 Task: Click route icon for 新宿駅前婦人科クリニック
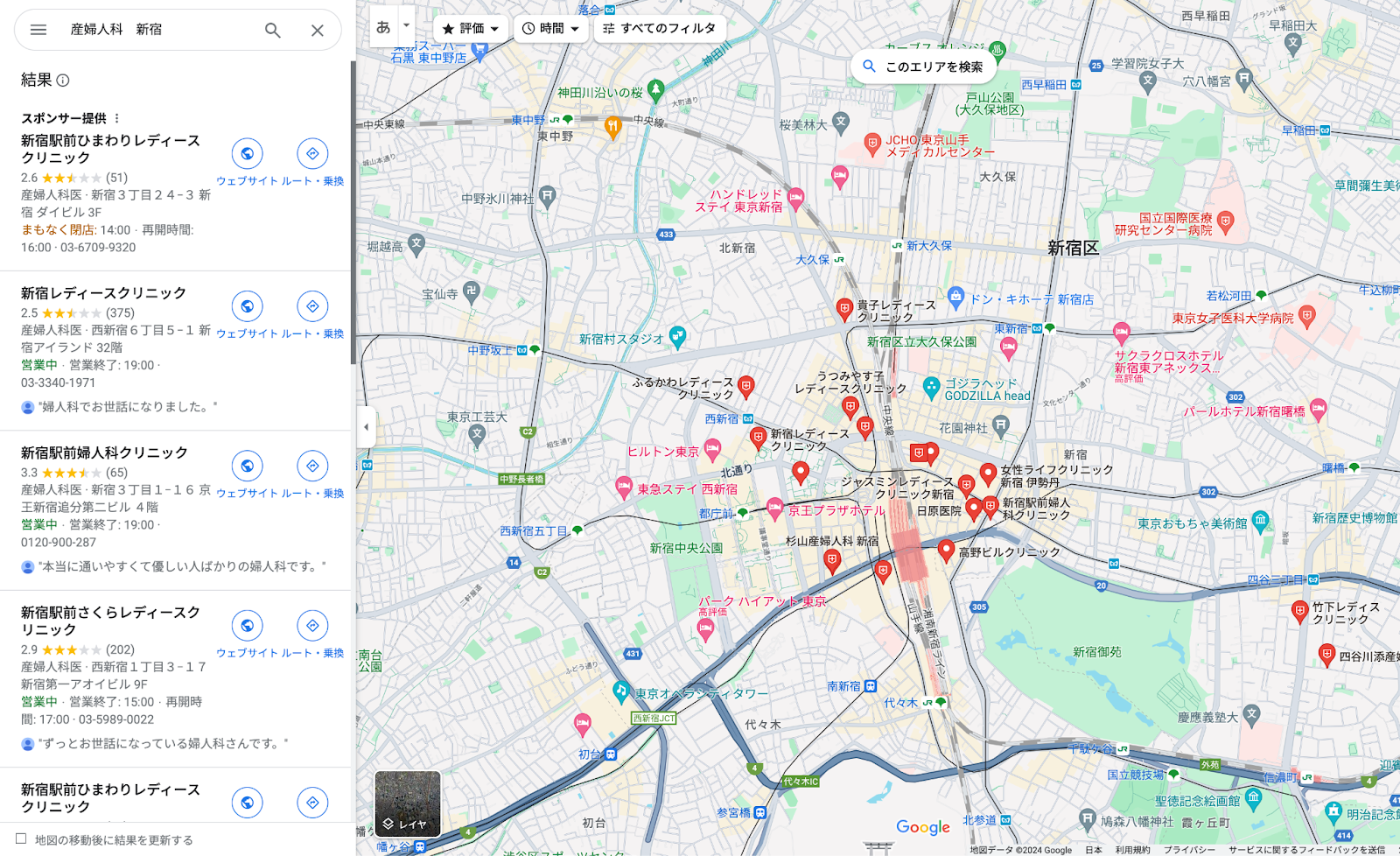tap(312, 466)
